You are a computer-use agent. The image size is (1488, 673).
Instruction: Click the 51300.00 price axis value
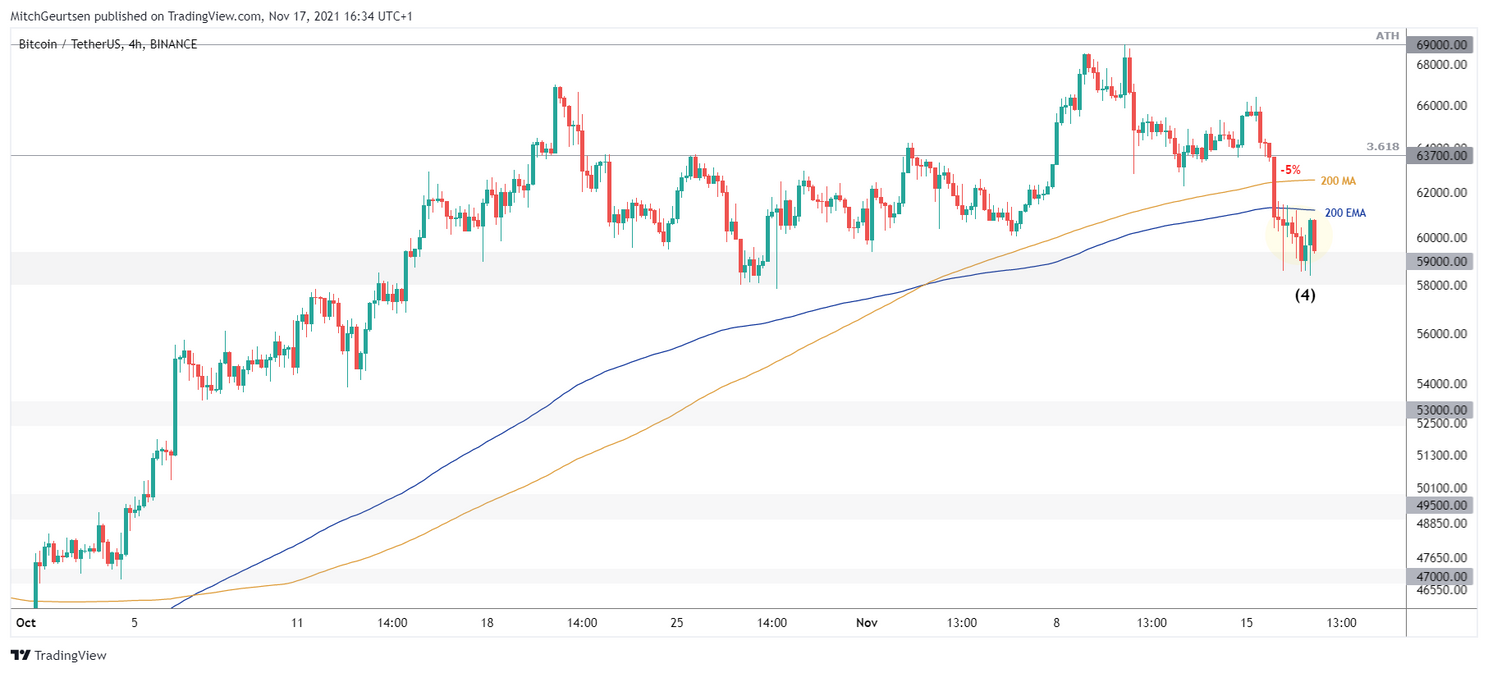pyautogui.click(x=1441, y=456)
